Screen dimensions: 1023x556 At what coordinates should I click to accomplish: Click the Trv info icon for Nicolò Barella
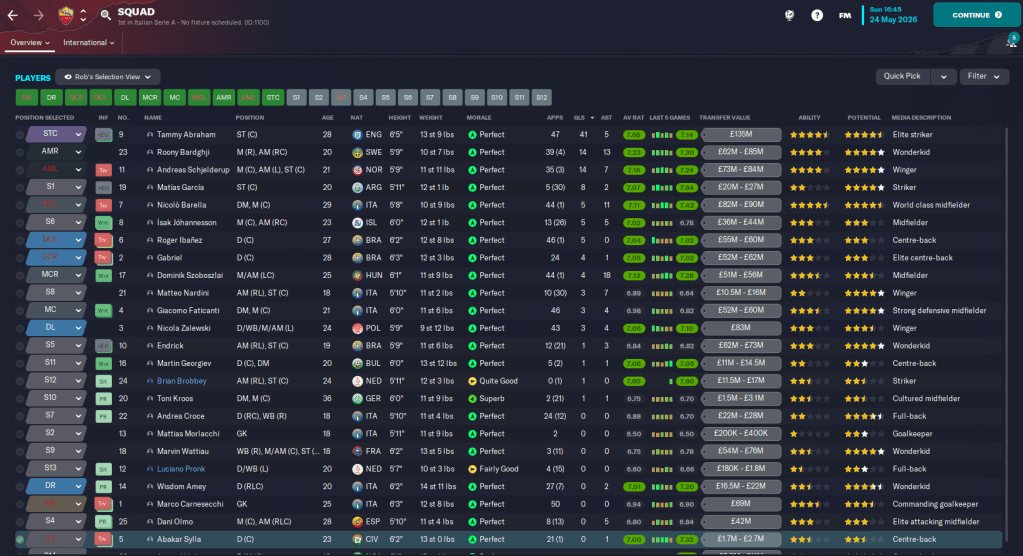click(103, 204)
